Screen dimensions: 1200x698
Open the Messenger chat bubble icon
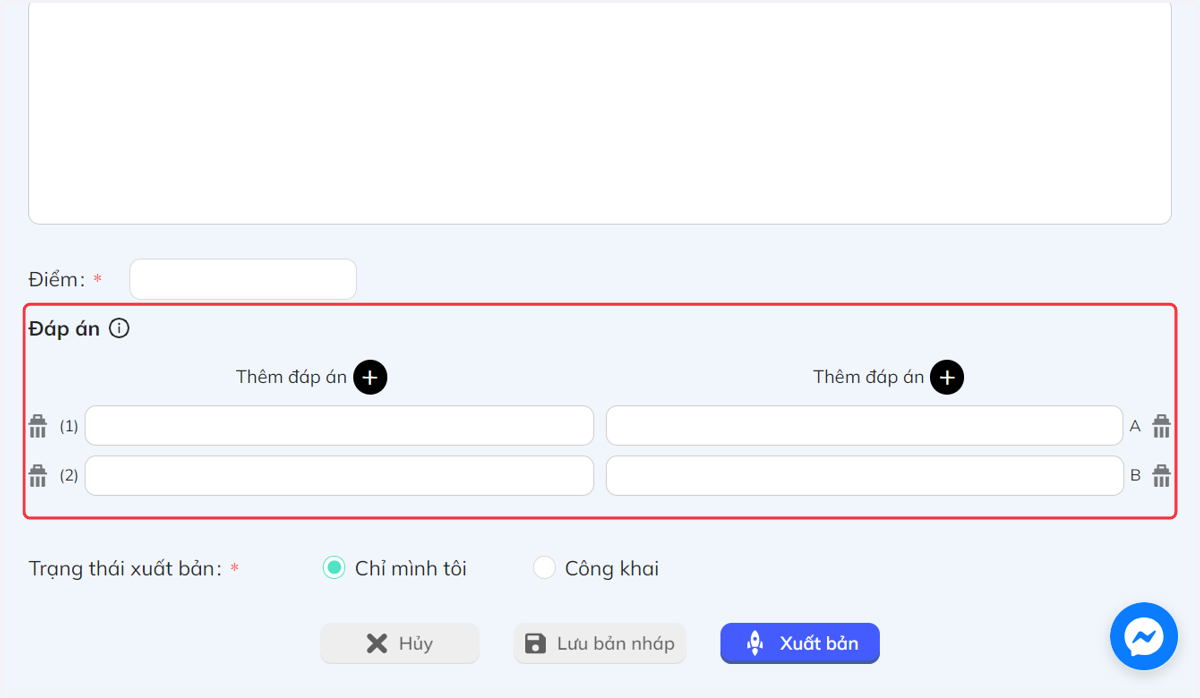(x=1144, y=636)
